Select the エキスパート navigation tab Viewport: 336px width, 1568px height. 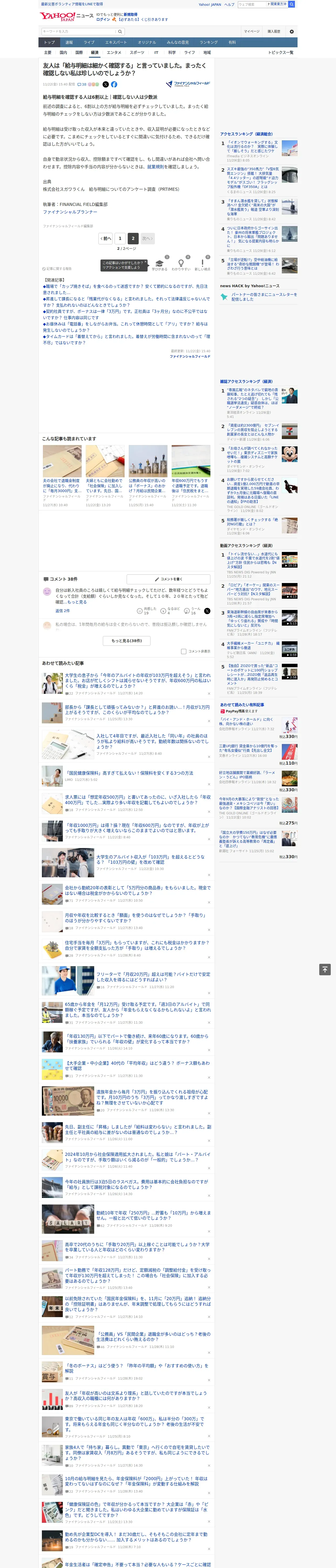[116, 43]
